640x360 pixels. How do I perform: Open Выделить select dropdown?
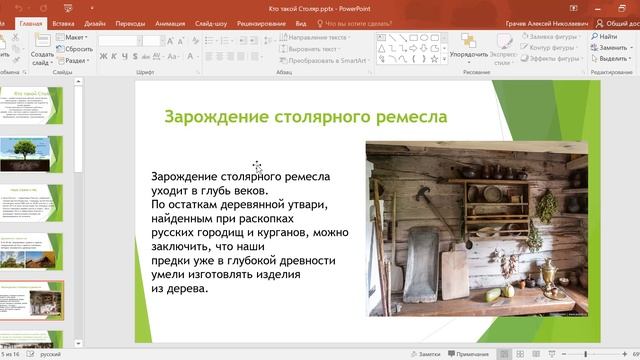tap(611, 59)
